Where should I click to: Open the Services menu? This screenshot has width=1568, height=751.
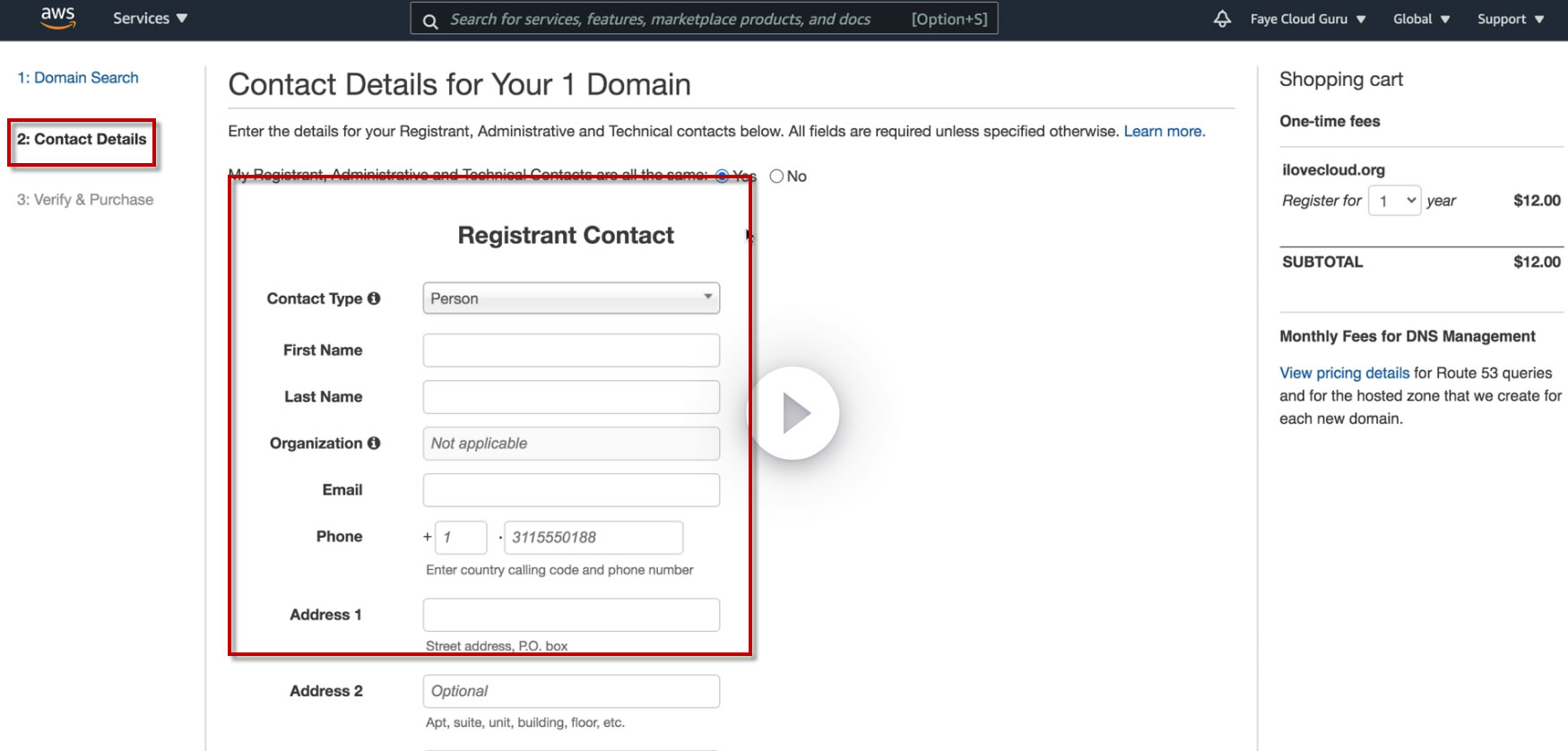click(150, 18)
